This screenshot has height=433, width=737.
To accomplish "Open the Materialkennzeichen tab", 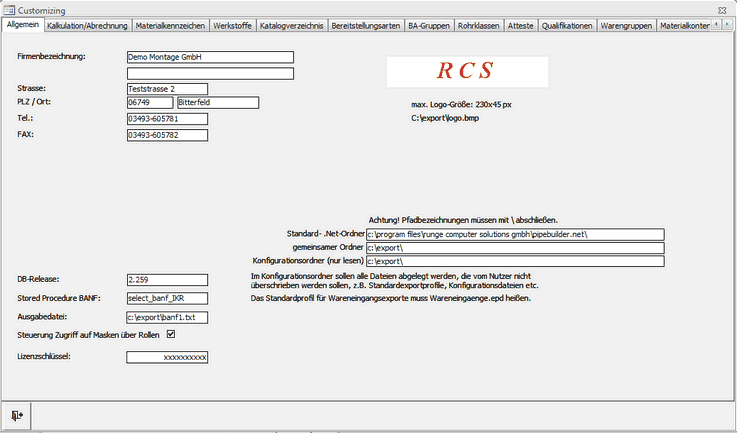I will (x=169, y=26).
